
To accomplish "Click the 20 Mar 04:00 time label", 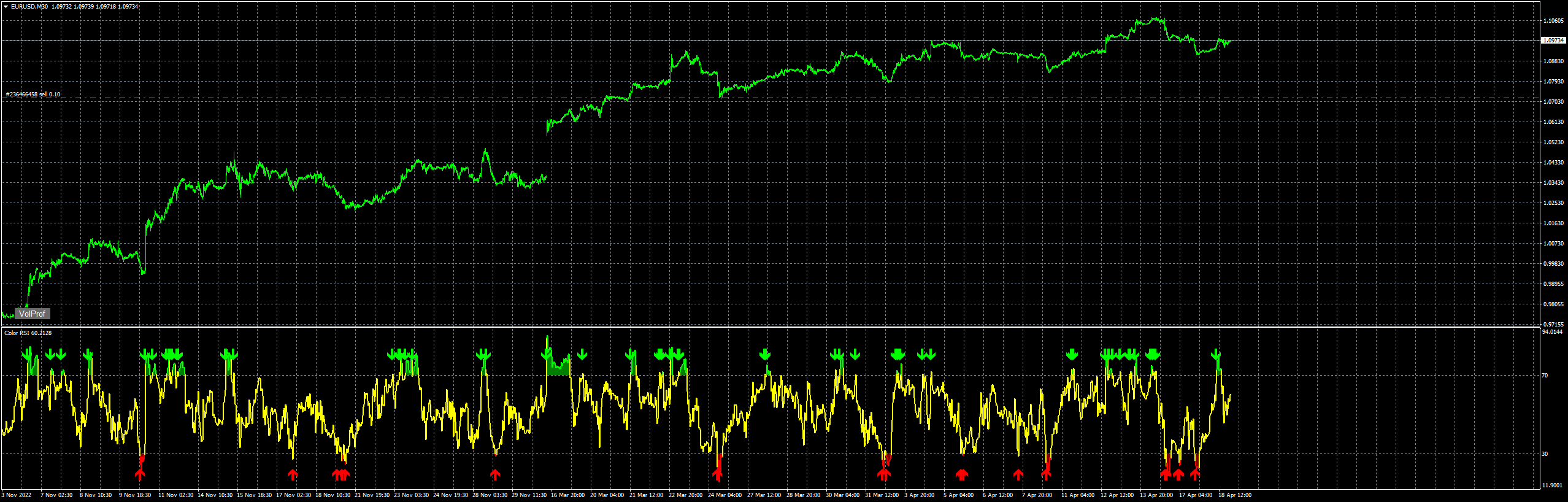I will click(607, 495).
